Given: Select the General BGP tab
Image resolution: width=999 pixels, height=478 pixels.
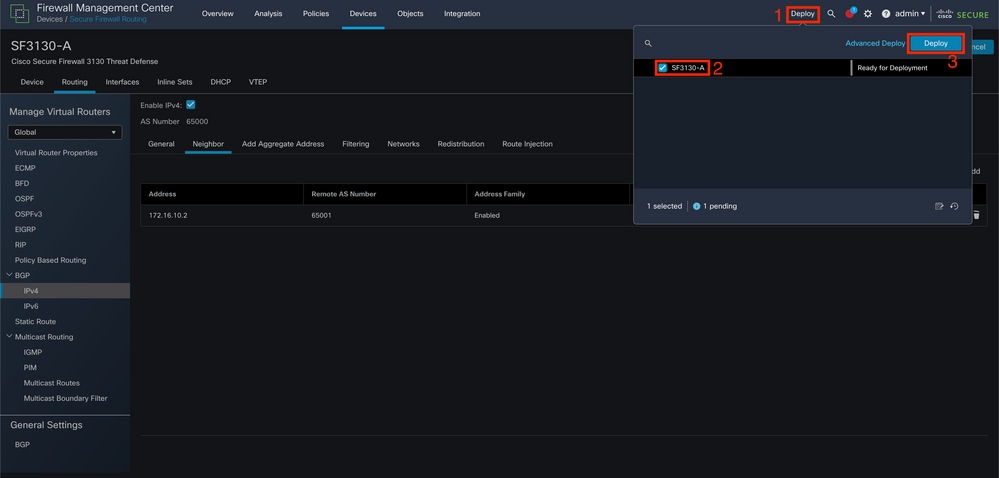Looking at the screenshot, I should [x=161, y=144].
